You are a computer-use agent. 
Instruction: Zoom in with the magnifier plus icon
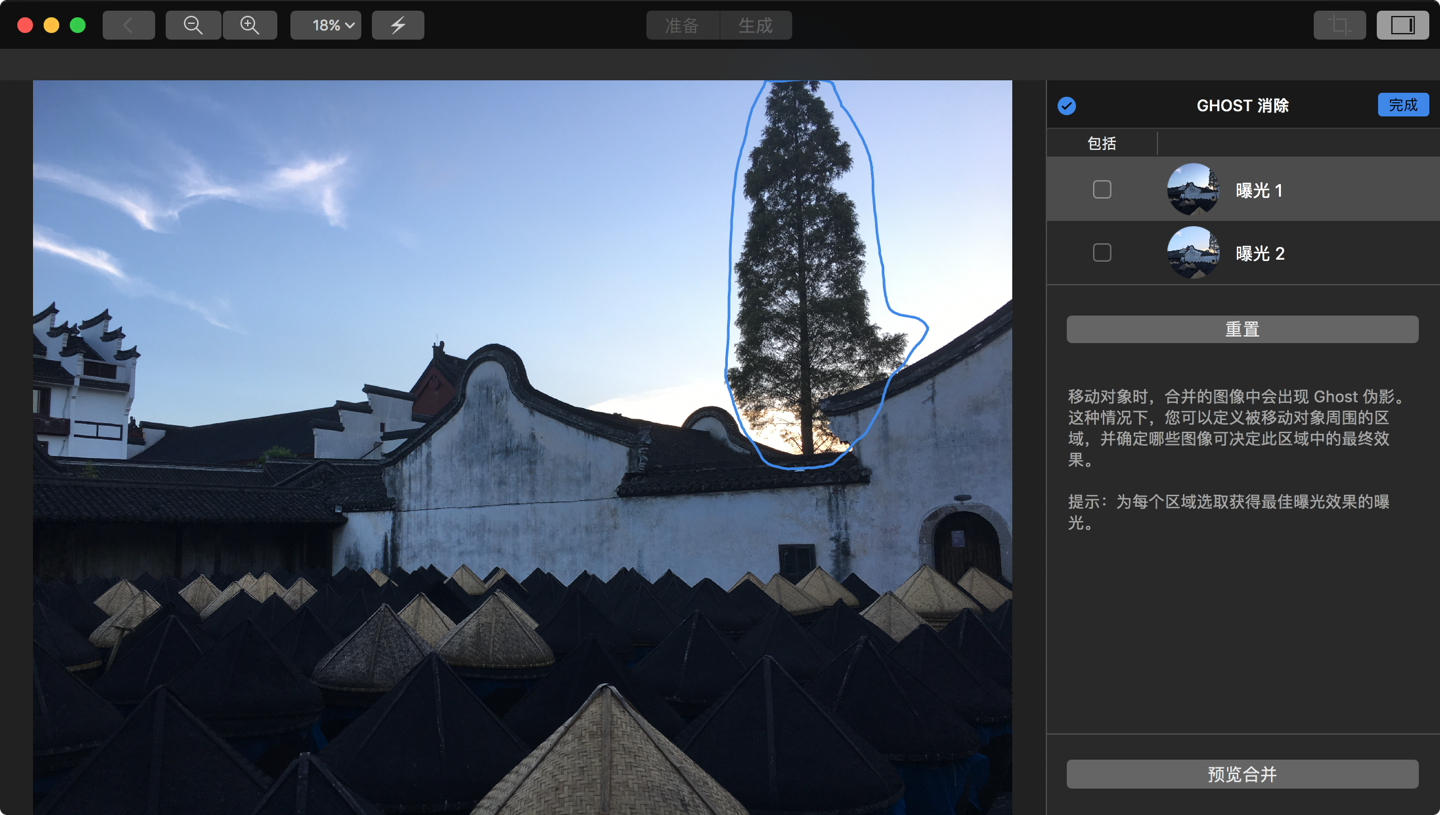click(x=250, y=25)
